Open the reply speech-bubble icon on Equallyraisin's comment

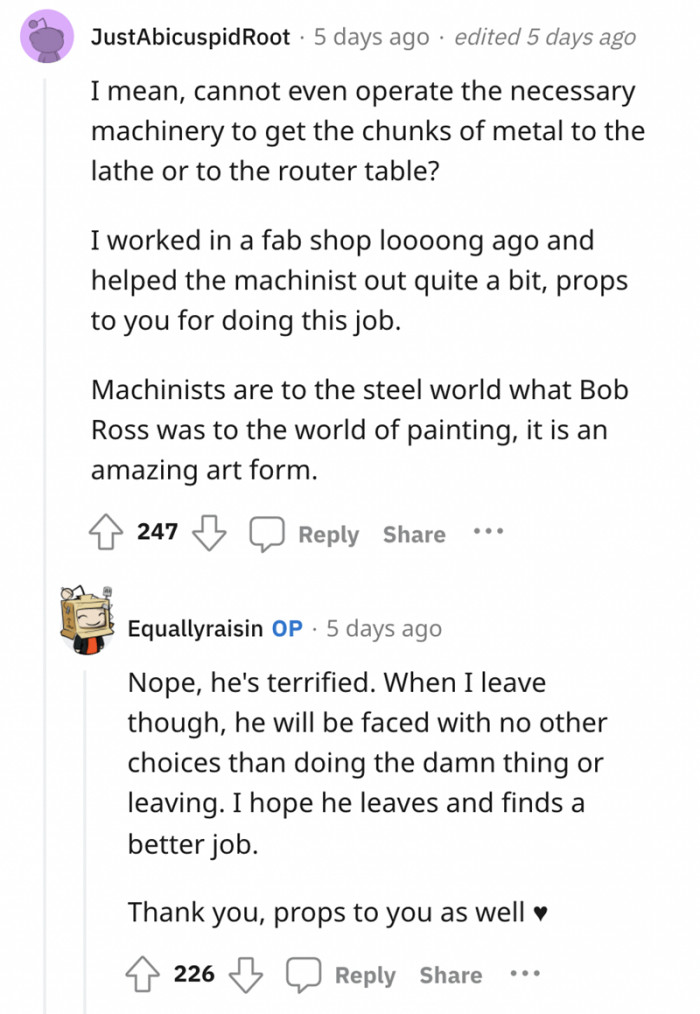click(303, 974)
